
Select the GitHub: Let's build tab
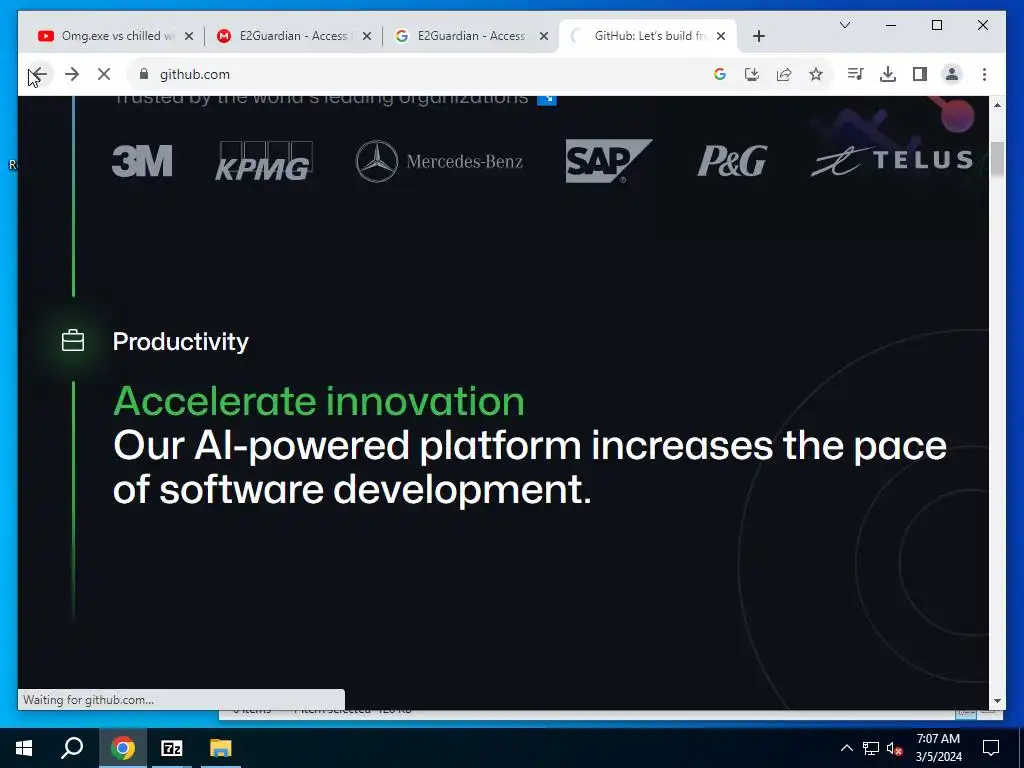pyautogui.click(x=648, y=36)
